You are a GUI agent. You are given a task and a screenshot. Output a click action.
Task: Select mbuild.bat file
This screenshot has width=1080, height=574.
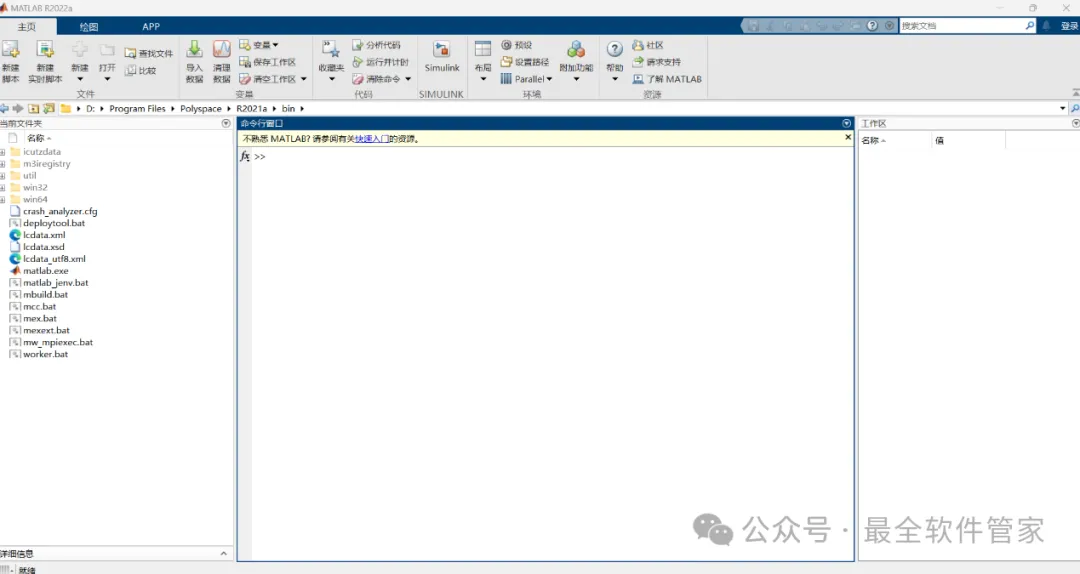tap(45, 295)
